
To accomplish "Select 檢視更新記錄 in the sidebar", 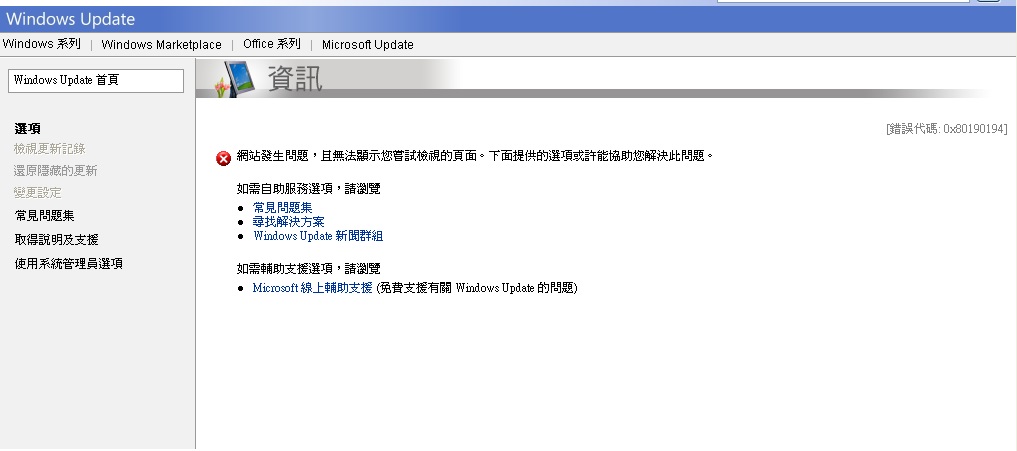I will [50, 149].
